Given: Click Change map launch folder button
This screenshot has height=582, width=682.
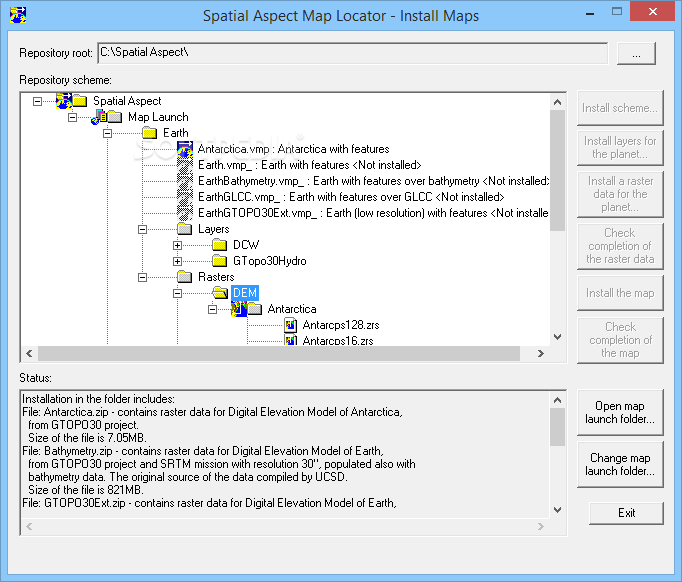Looking at the screenshot, I should 620,464.
